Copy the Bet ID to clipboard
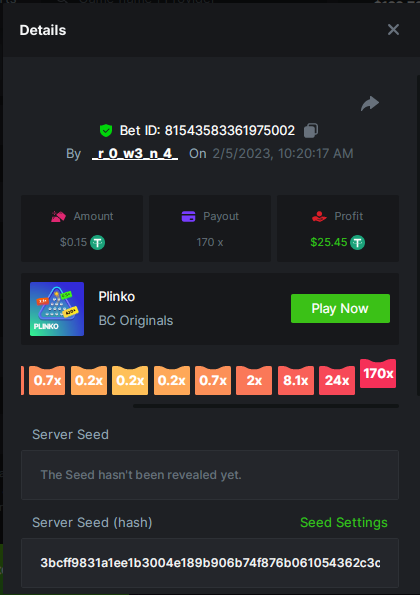The image size is (420, 595). point(311,131)
